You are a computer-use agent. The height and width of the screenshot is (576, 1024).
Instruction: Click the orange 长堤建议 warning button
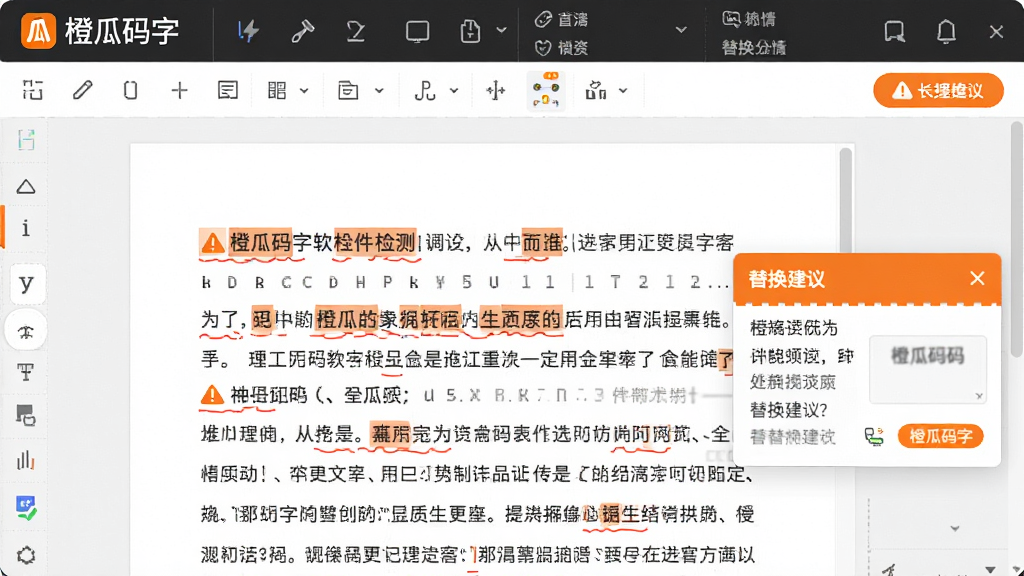click(938, 90)
